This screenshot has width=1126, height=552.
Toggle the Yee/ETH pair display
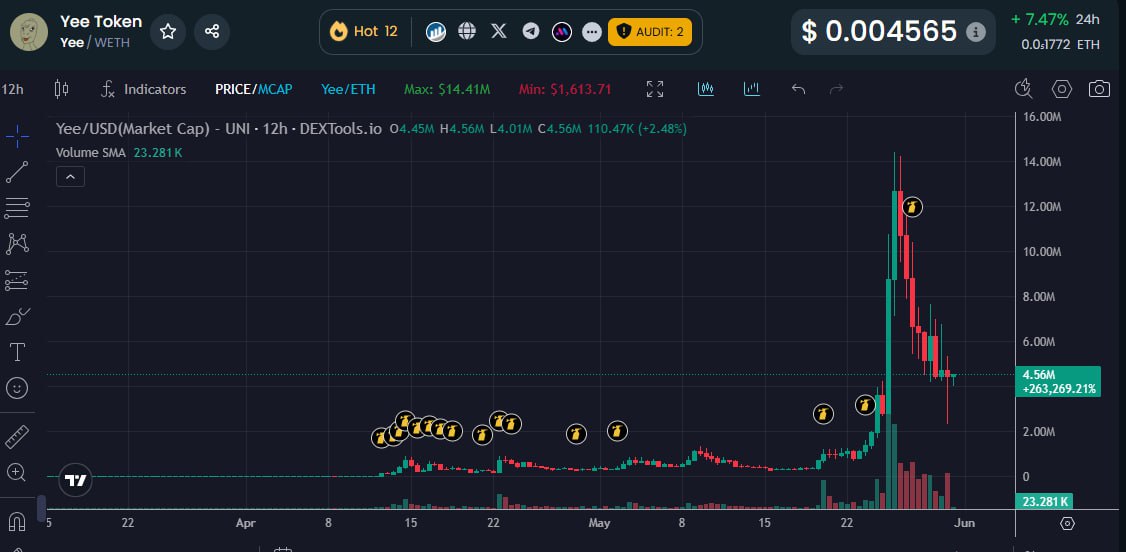point(348,89)
